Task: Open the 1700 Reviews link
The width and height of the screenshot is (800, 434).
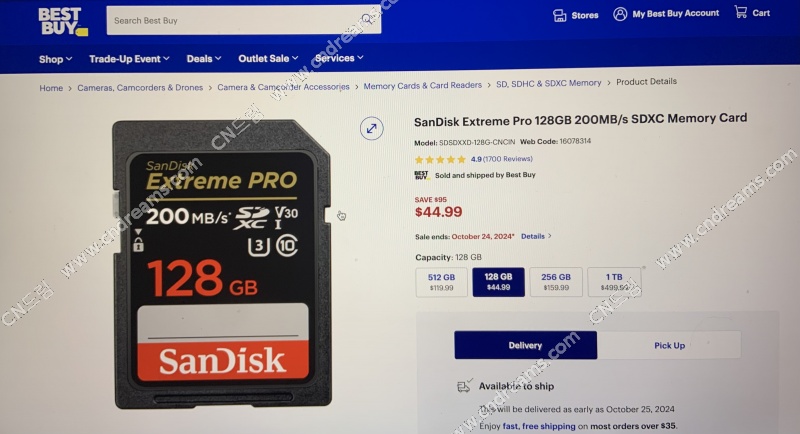Action: coord(508,159)
